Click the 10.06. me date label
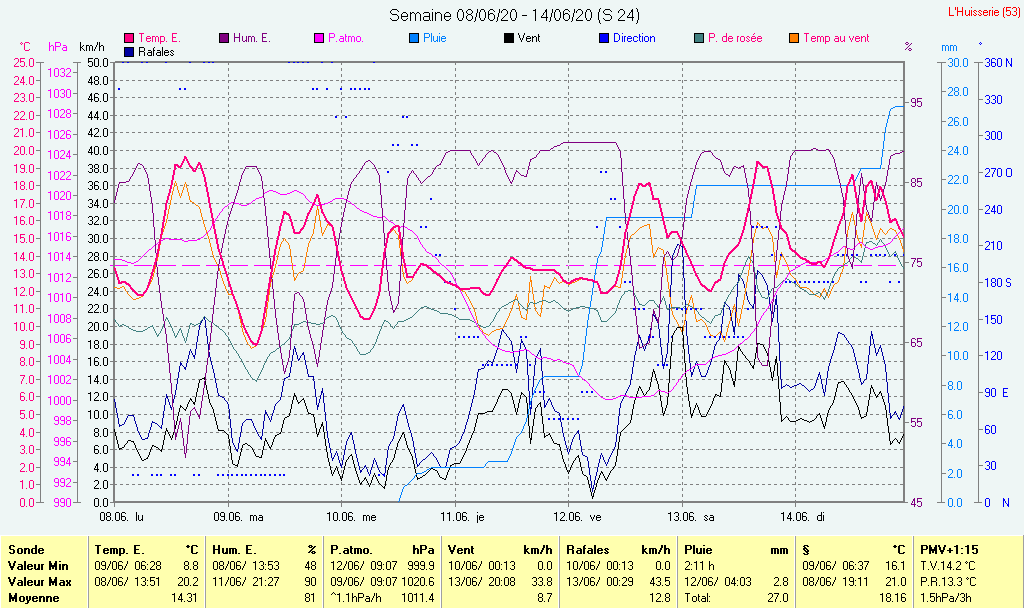The image size is (1024, 608). (351, 517)
